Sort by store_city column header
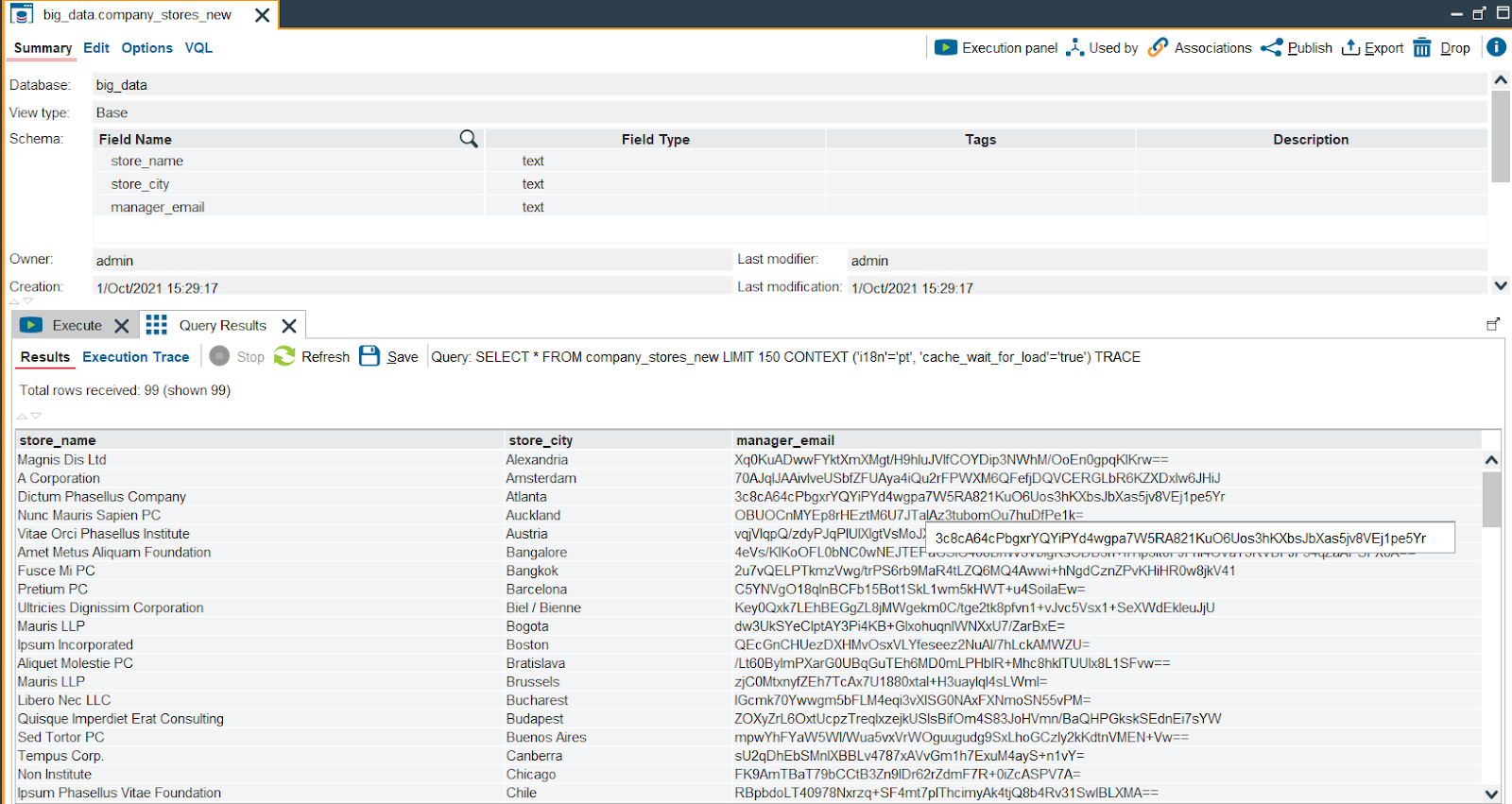 click(x=619, y=440)
